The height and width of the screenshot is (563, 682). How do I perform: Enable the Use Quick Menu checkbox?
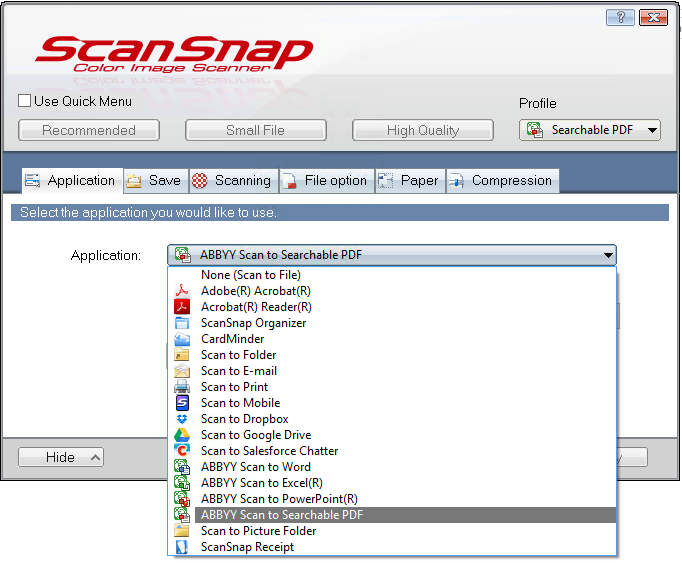(x=24, y=101)
